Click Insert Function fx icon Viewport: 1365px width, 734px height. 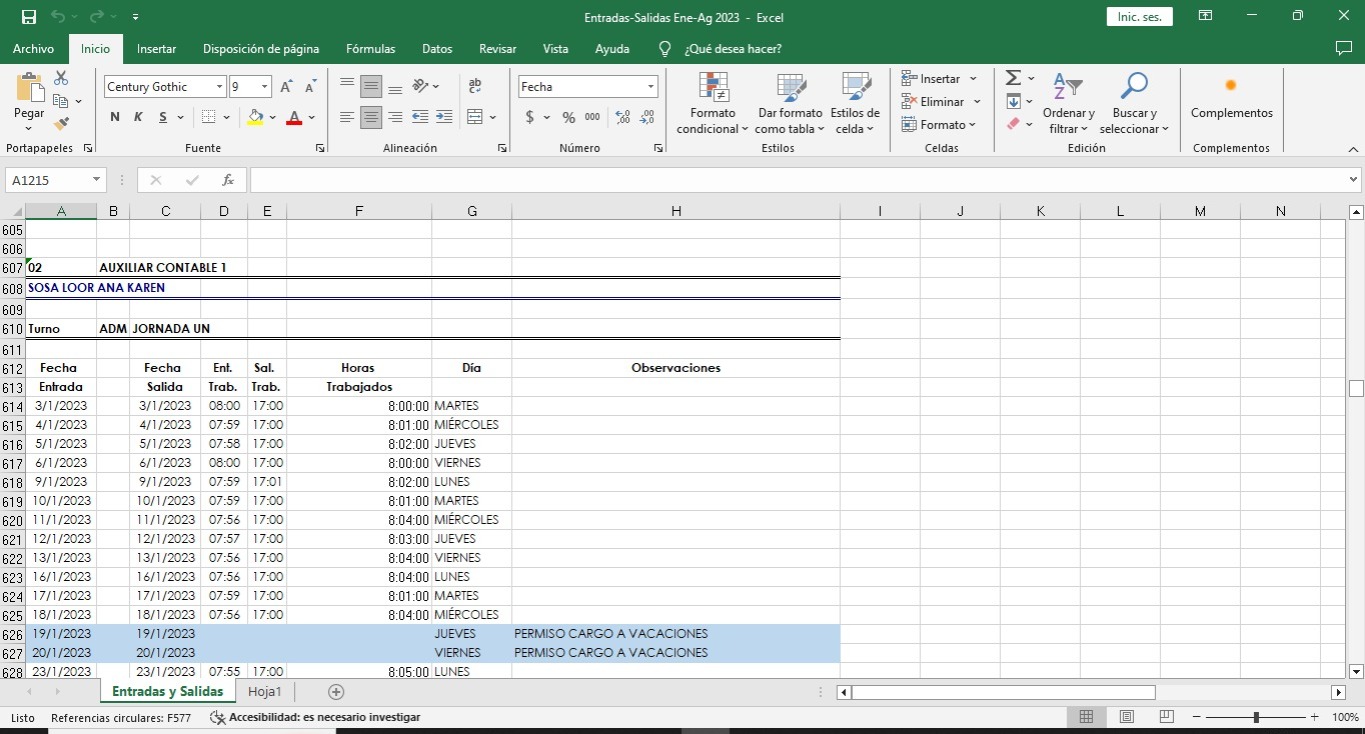(228, 180)
